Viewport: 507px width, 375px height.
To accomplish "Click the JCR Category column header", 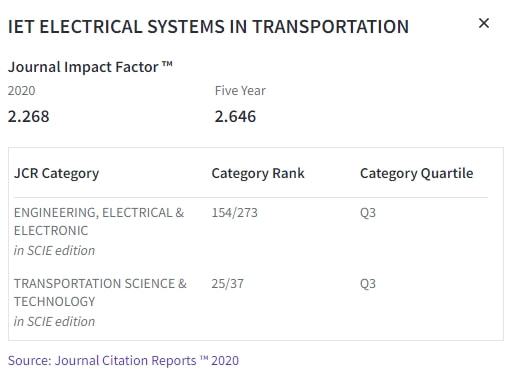I will click(57, 173).
